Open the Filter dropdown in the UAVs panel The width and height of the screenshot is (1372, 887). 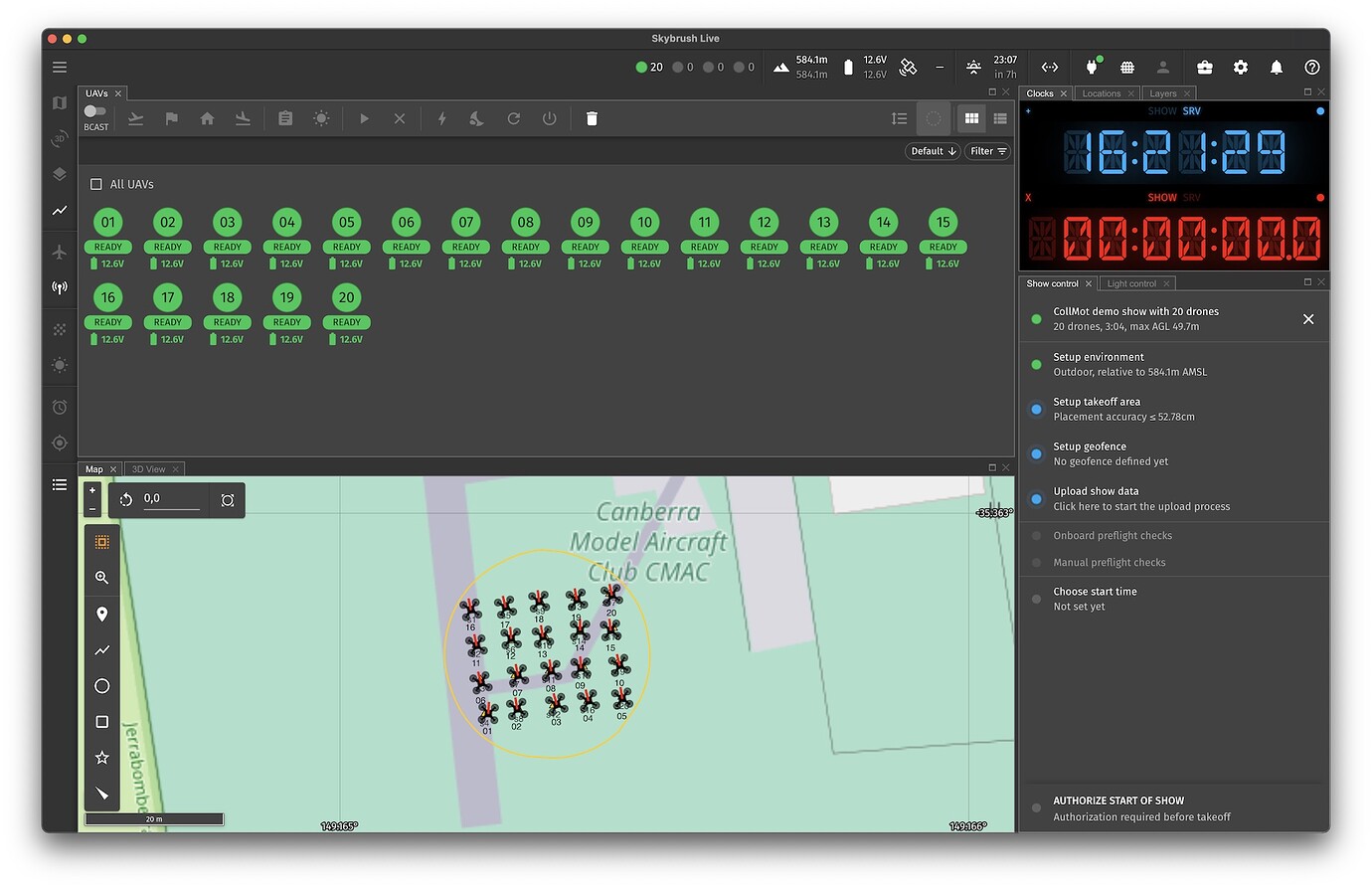point(985,151)
